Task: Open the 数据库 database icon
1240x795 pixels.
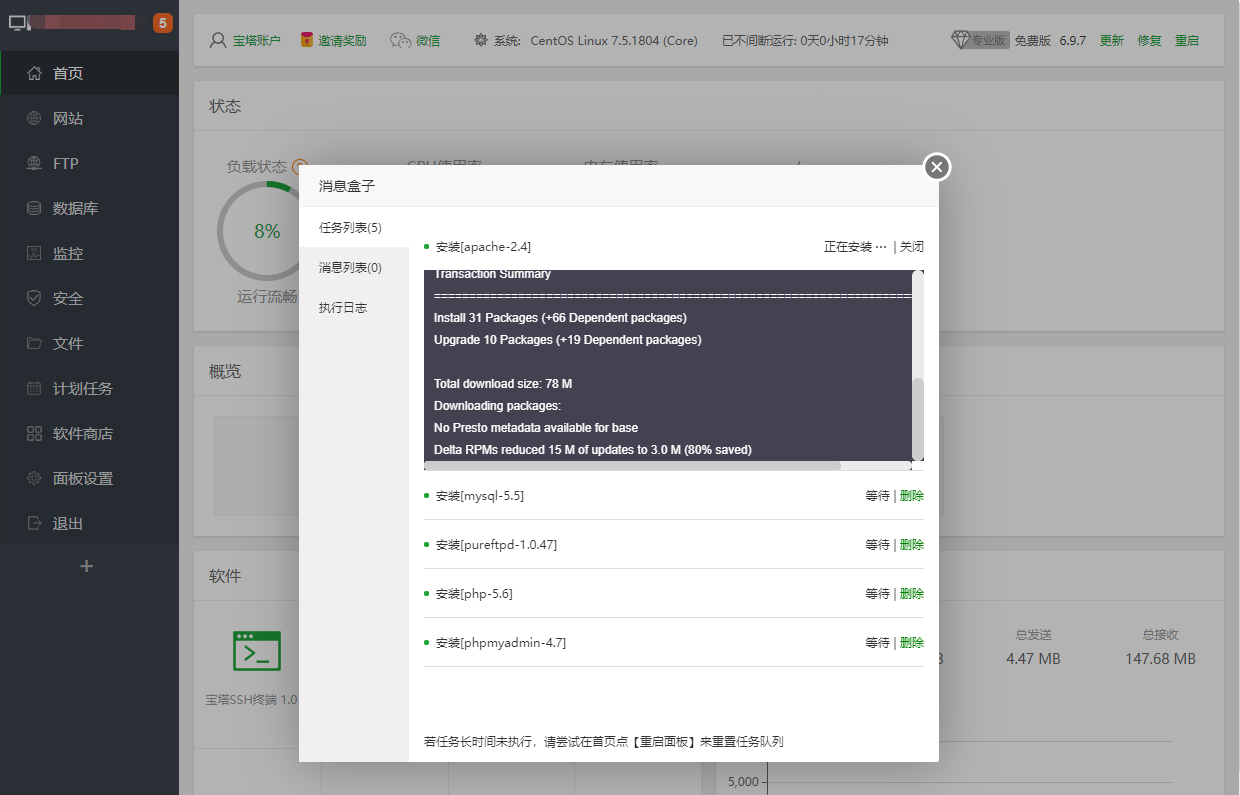Action: 34,208
